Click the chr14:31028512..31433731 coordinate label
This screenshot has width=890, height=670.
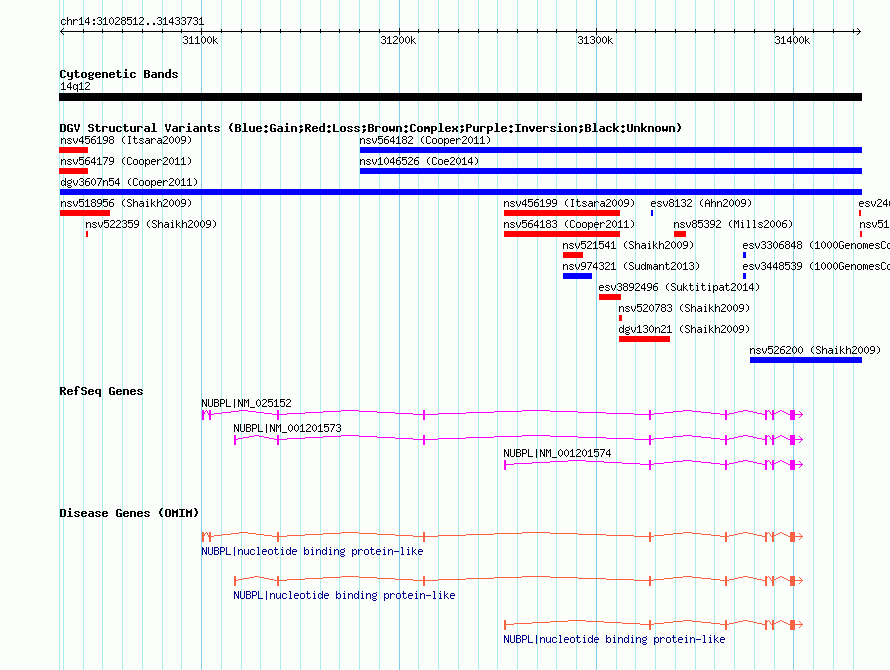pos(132,21)
